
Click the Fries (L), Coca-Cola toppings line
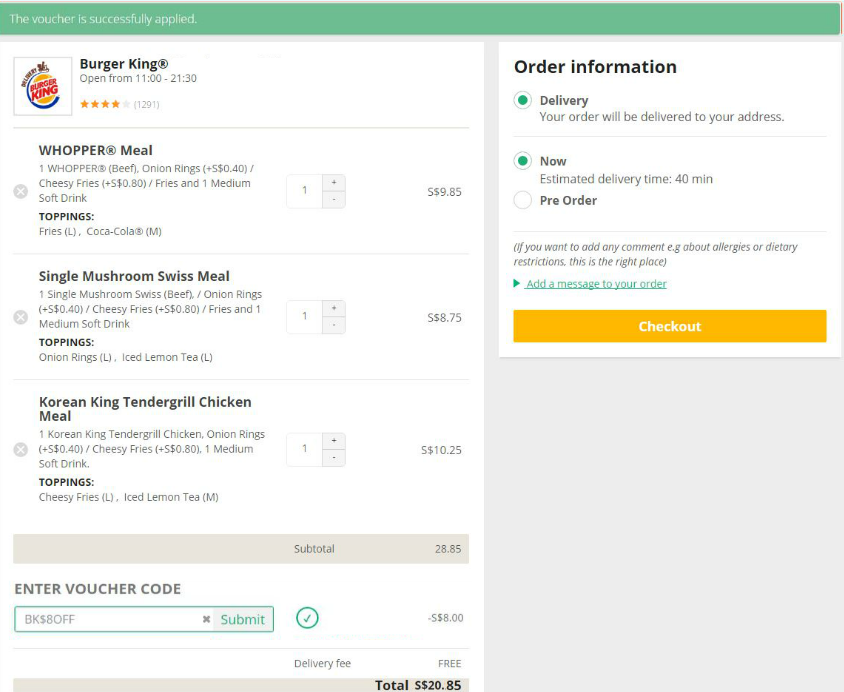pyautogui.click(x=100, y=231)
